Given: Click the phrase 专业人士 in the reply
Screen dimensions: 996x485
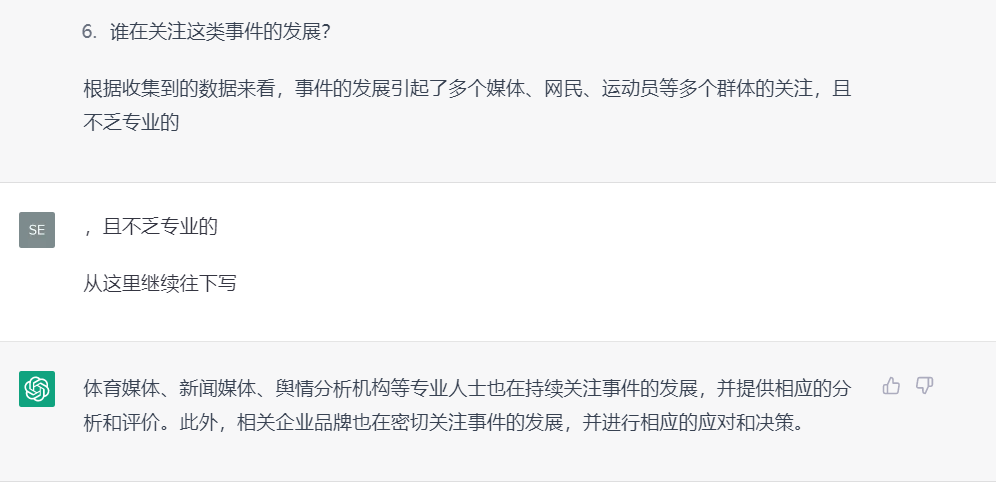Looking at the screenshot, I should [x=448, y=389].
